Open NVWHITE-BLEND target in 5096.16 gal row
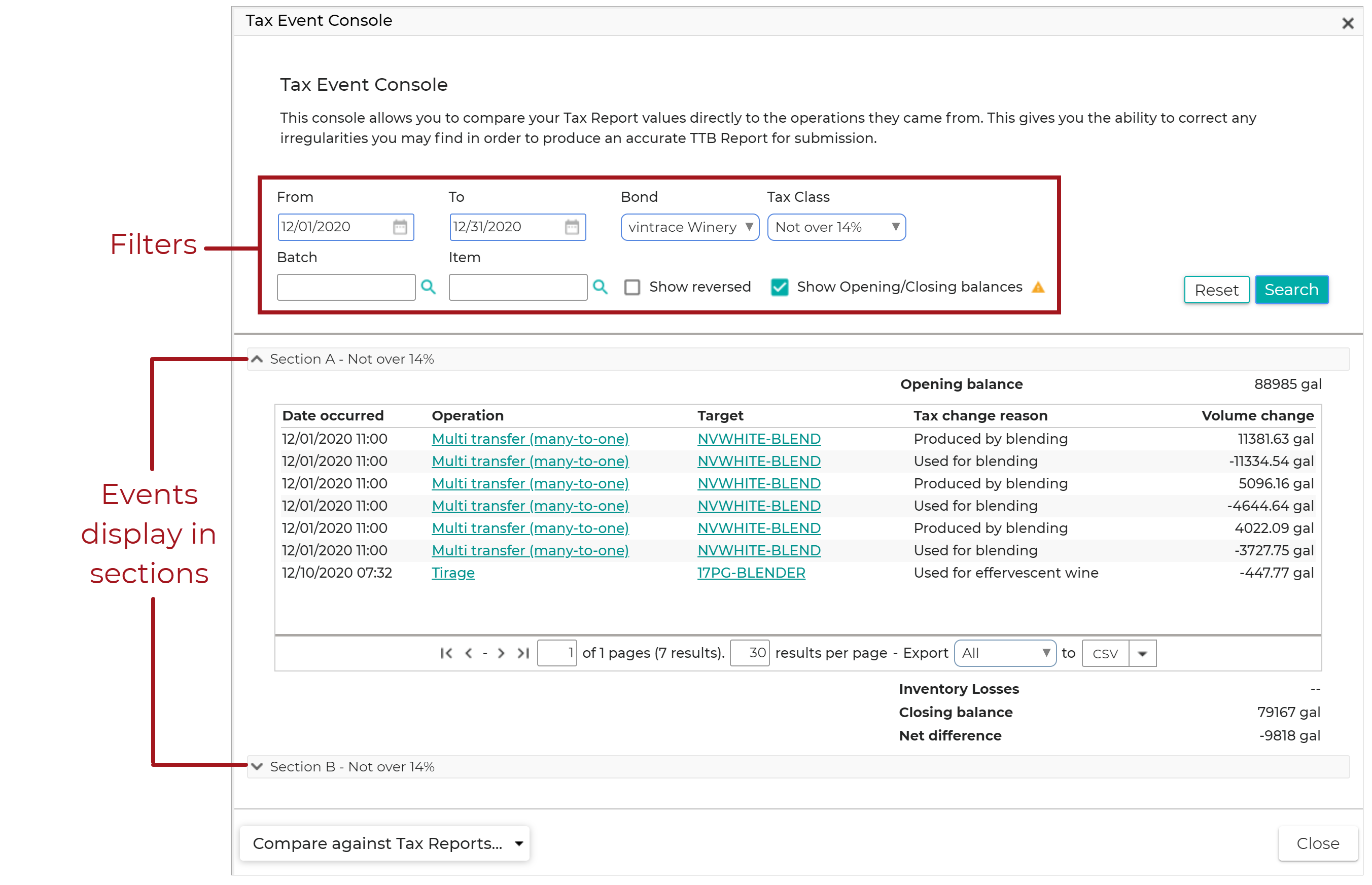 [x=759, y=484]
